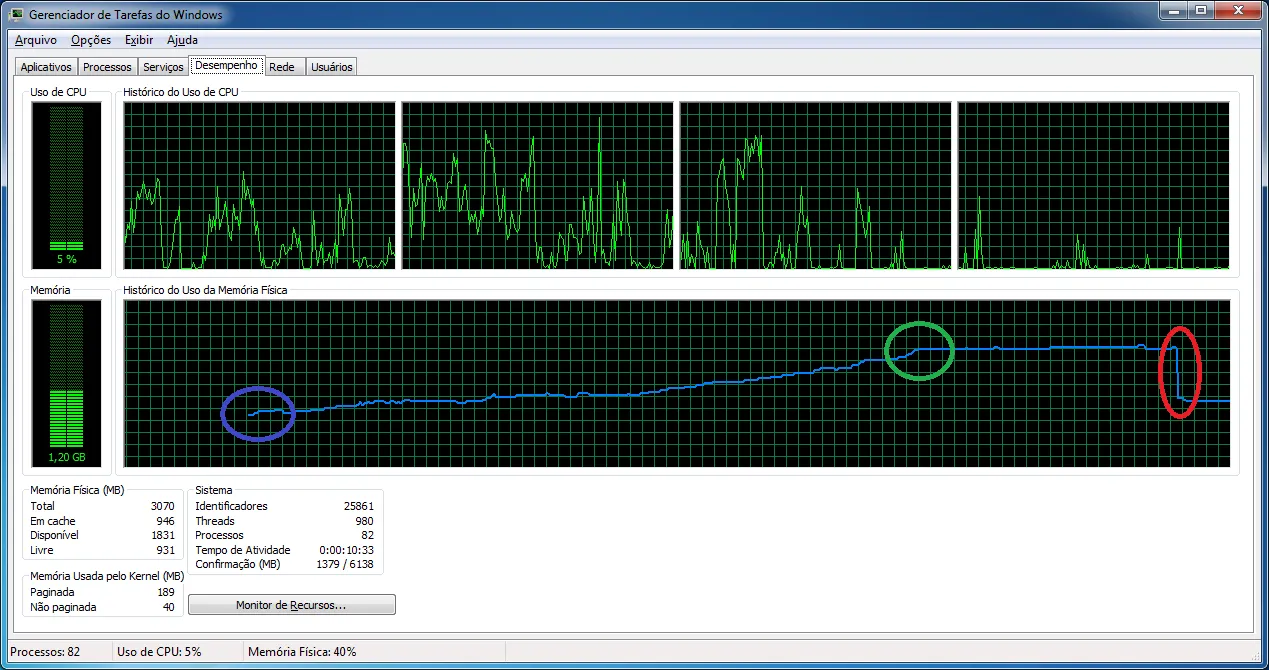Viewport: 1269px width, 670px height.
Task: Click the Memória Usada pelo Kernel label
Action: (107, 577)
